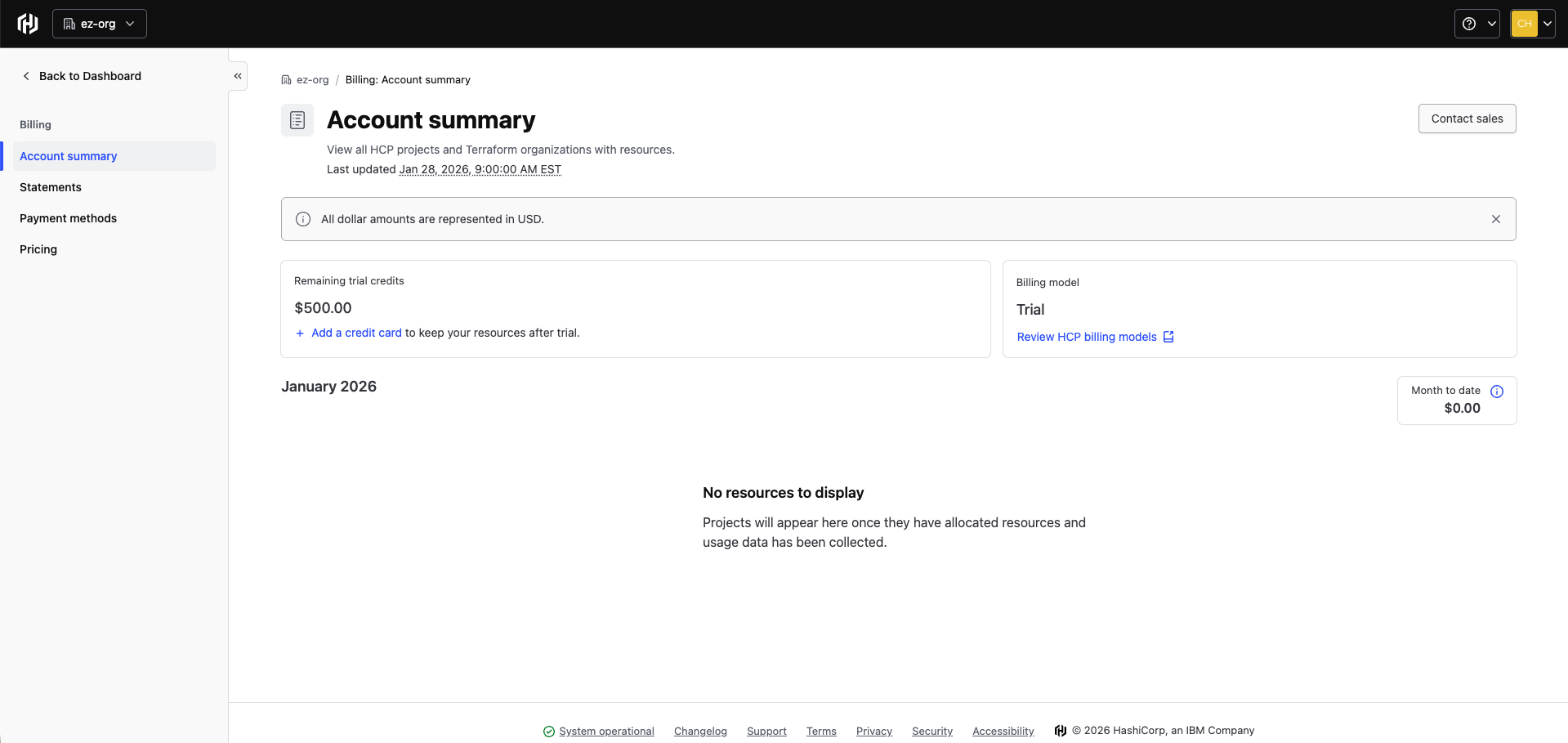
Task: Open System operational status link
Action: (x=606, y=732)
